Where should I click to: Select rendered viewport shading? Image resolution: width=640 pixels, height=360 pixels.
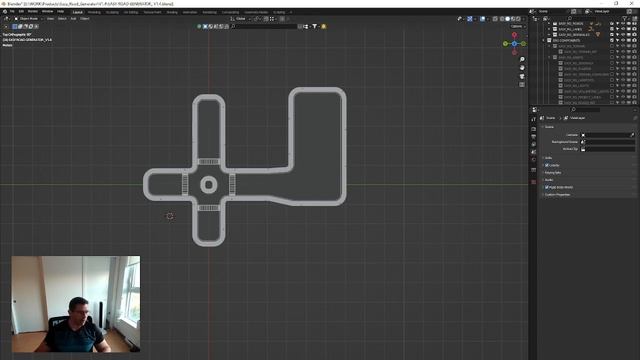518,19
